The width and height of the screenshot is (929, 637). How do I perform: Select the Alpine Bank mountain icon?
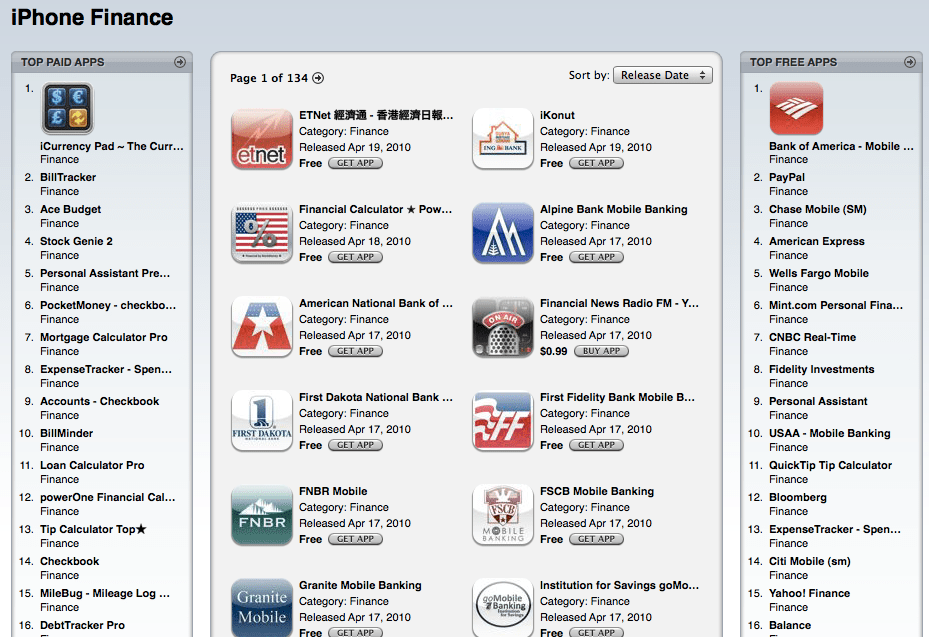pos(502,233)
